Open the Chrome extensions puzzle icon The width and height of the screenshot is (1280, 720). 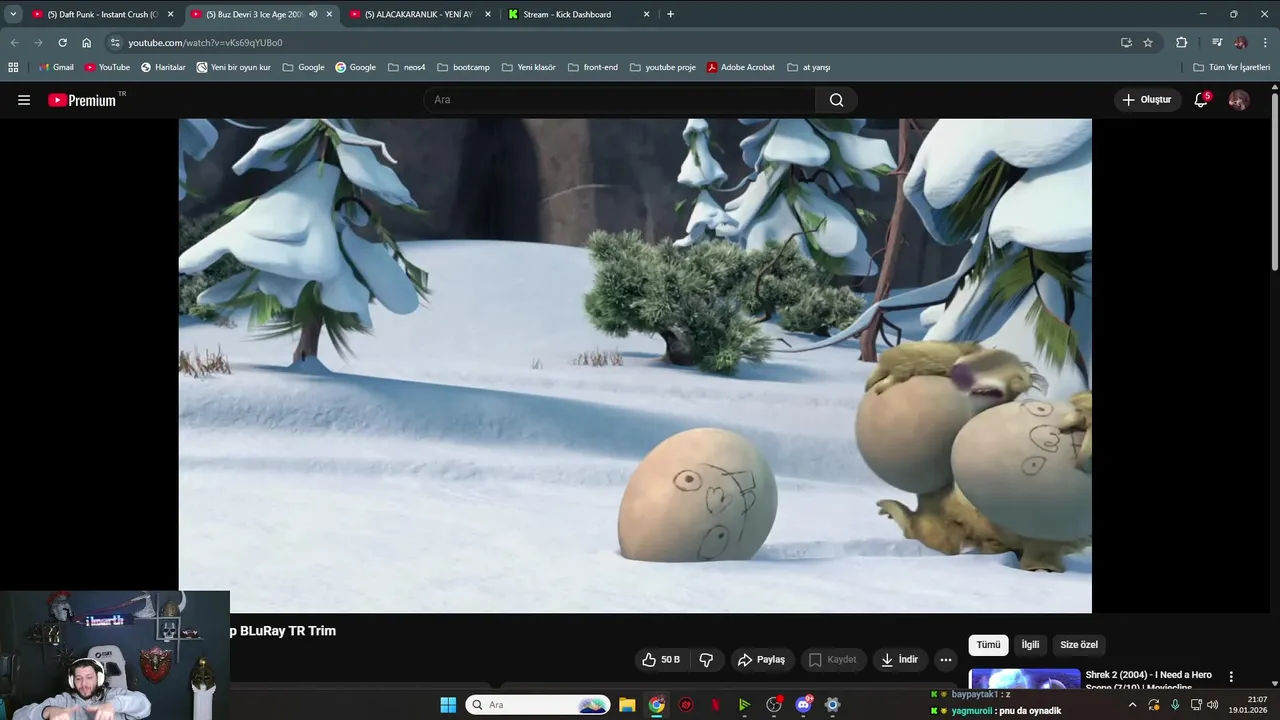pos(1181,43)
